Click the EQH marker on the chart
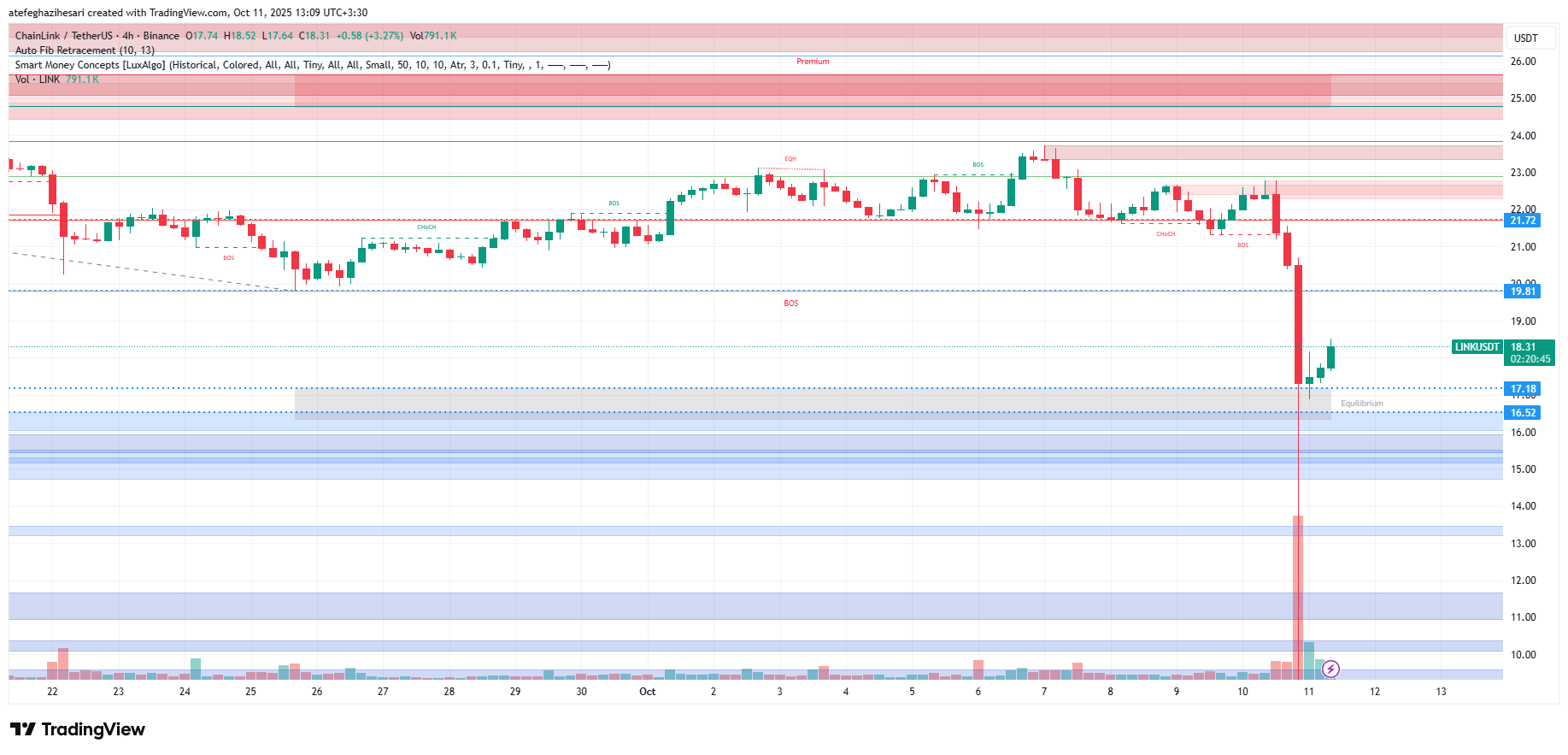The height and width of the screenshot is (755, 1568). 790,159
